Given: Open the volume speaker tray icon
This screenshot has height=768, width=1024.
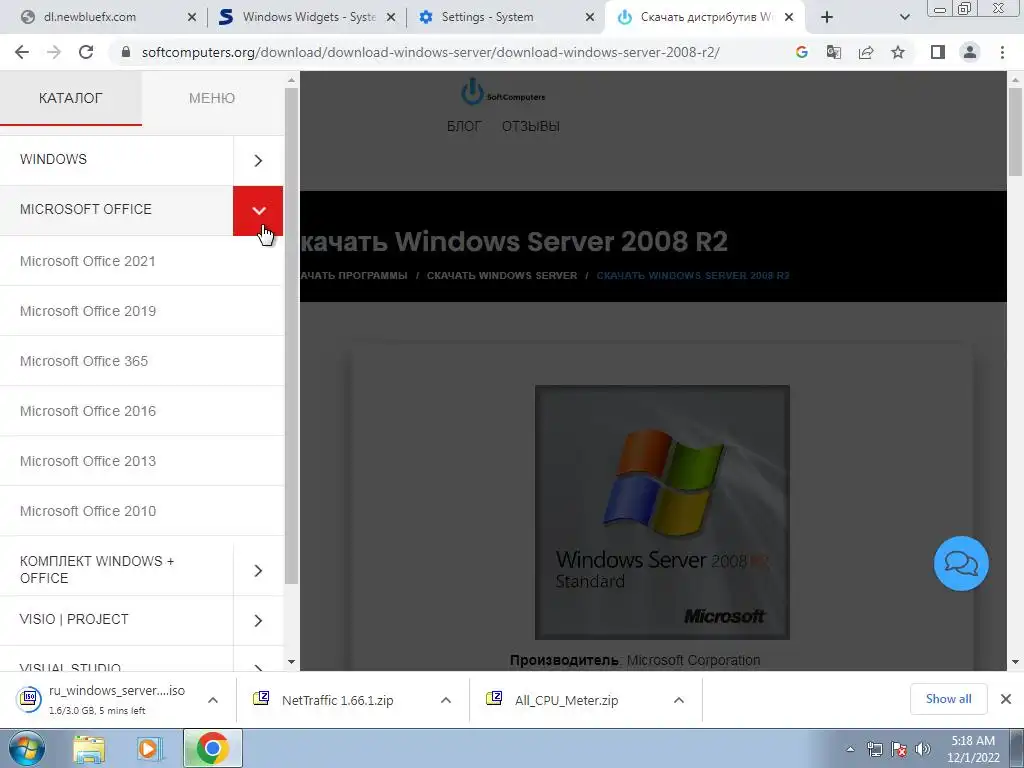Looking at the screenshot, I should 923,749.
